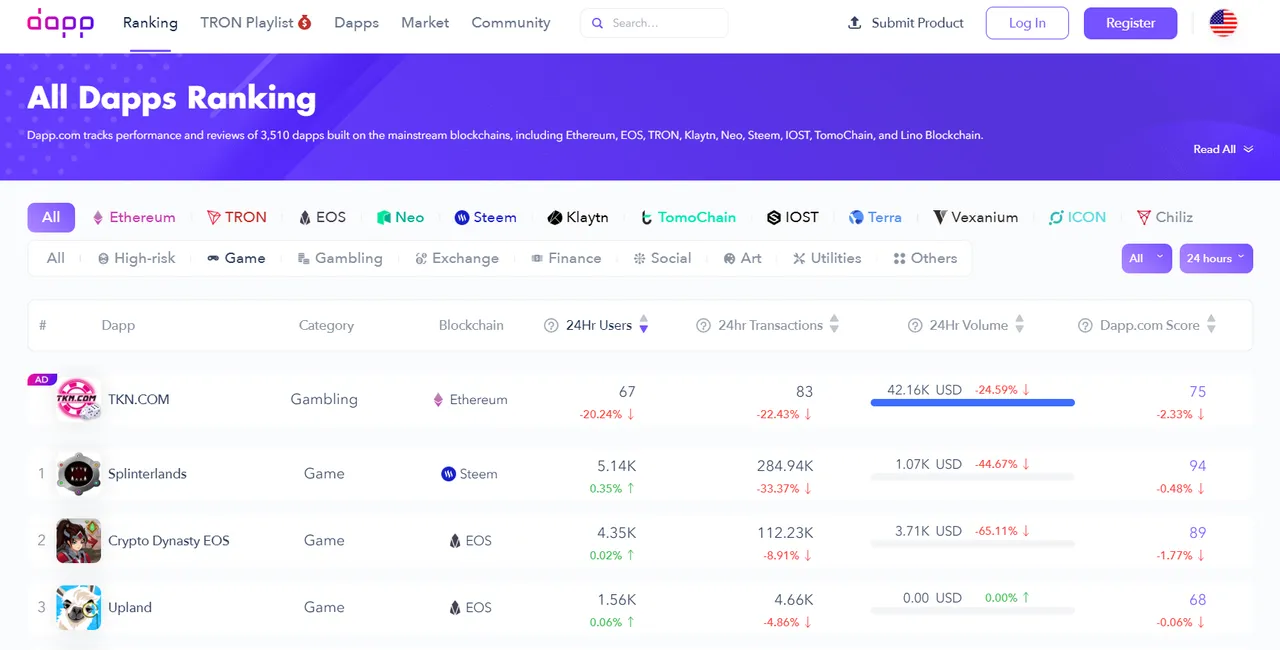Filter by ICON blockchain
This screenshot has width=1280, height=650.
point(1077,217)
